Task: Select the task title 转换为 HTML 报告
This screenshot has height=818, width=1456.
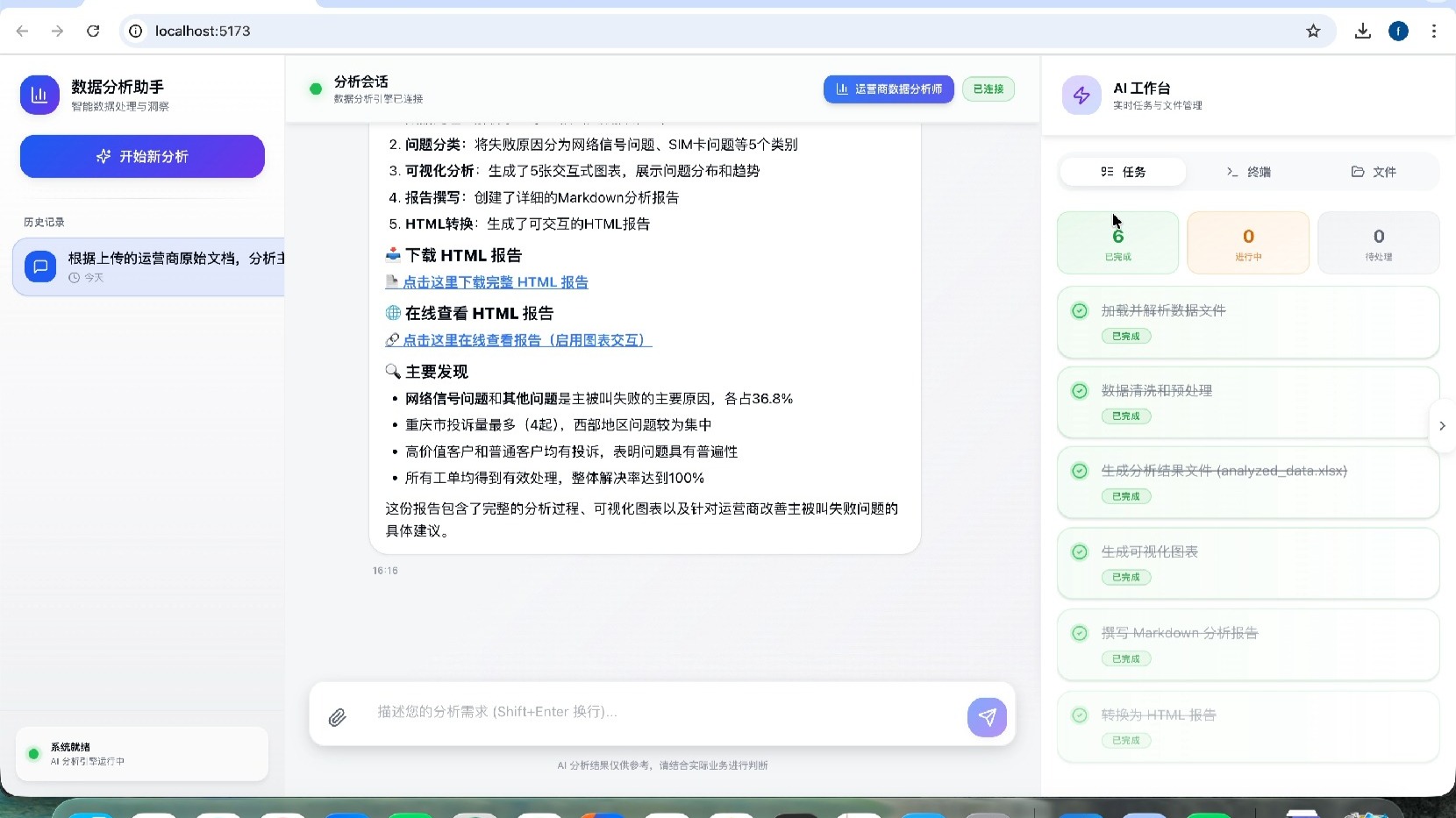Action: [1159, 715]
